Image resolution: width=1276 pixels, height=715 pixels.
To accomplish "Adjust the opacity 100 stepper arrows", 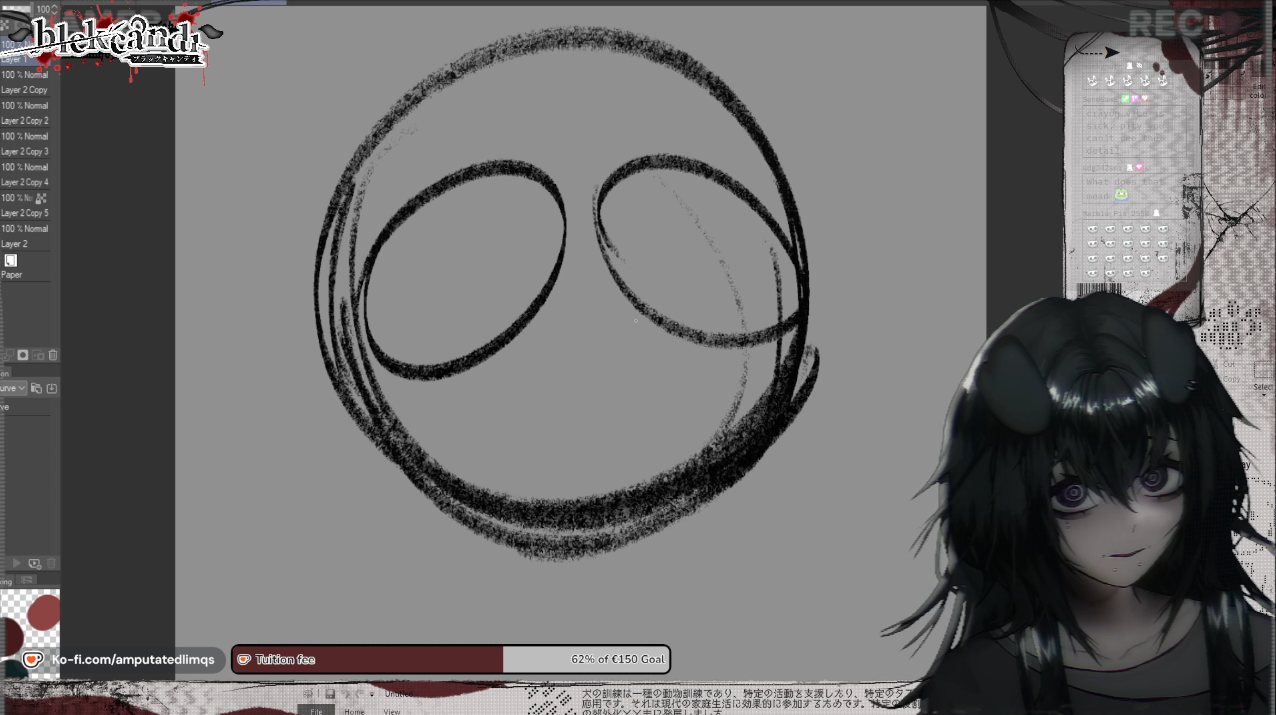I will (54, 9).
